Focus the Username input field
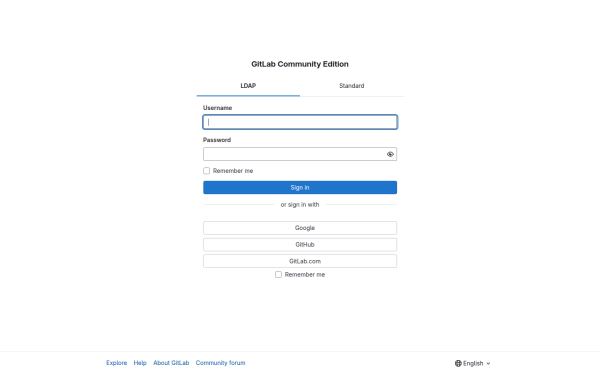 tap(300, 122)
